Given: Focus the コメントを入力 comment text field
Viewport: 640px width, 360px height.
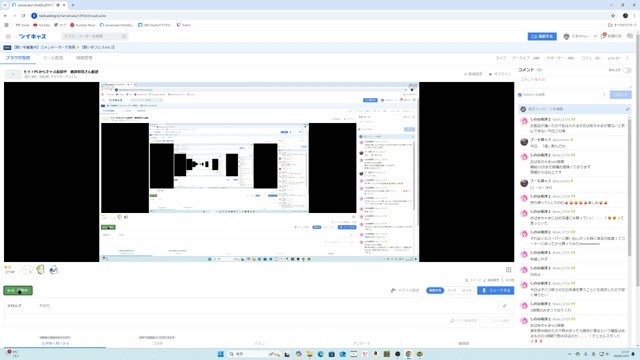Looking at the screenshot, I should point(575,82).
